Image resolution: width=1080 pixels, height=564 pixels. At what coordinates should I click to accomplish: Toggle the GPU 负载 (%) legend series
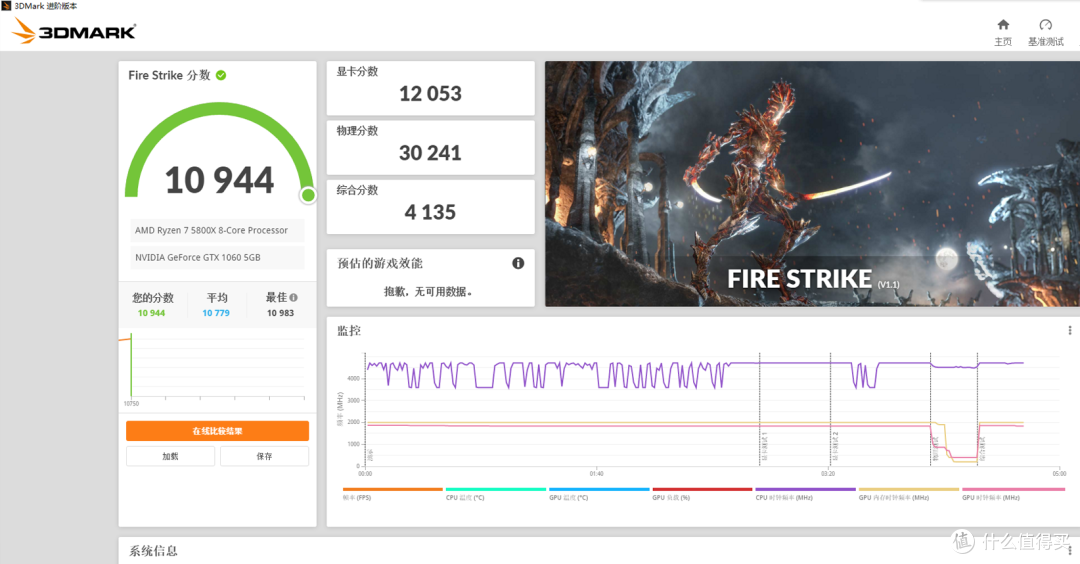pyautogui.click(x=702, y=494)
